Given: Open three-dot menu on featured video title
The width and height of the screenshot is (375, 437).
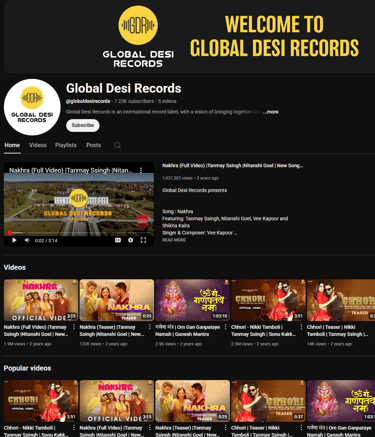Looking at the screenshot, I should pos(141,170).
